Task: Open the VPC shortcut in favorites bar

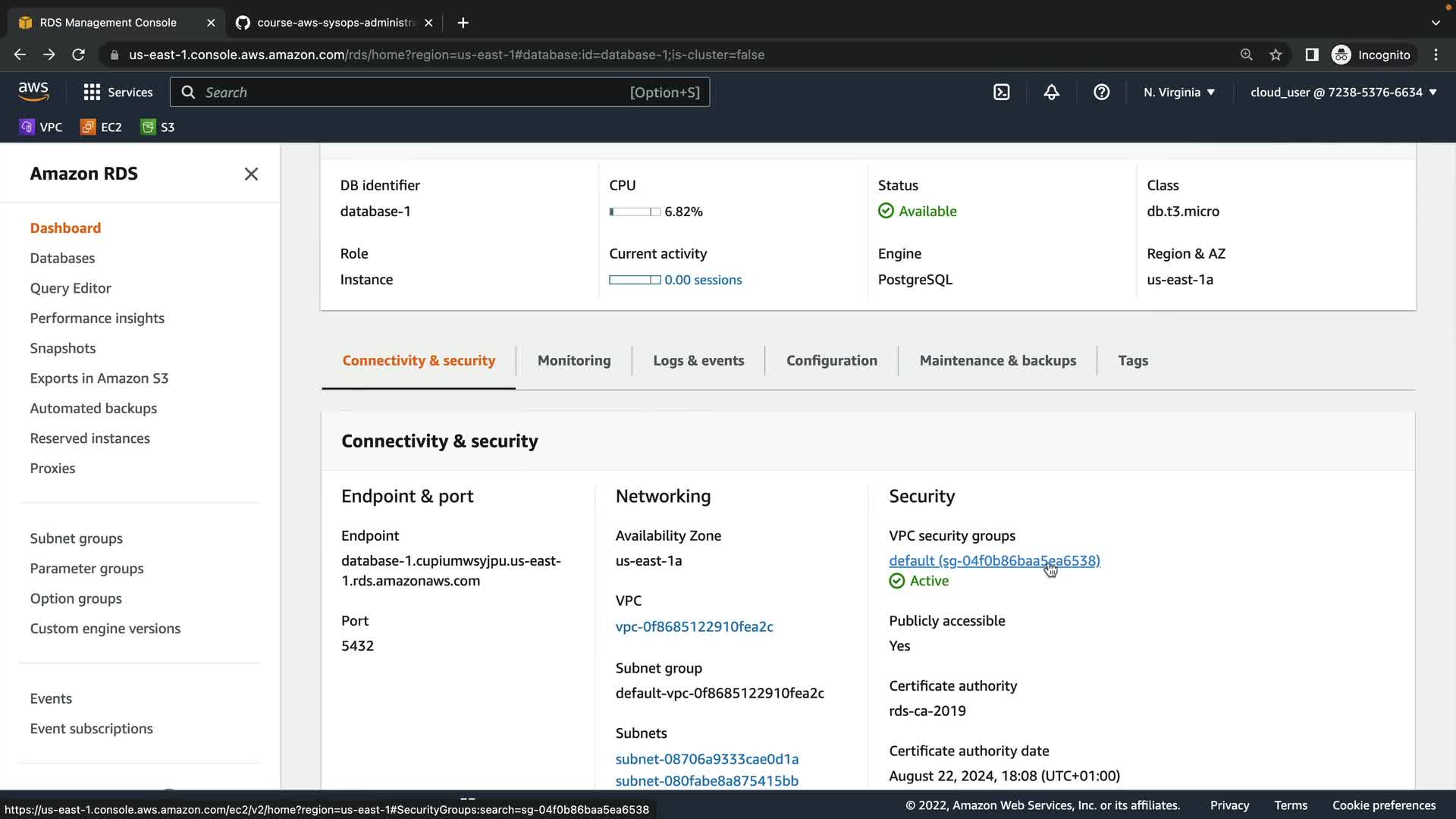Action: coord(41,127)
